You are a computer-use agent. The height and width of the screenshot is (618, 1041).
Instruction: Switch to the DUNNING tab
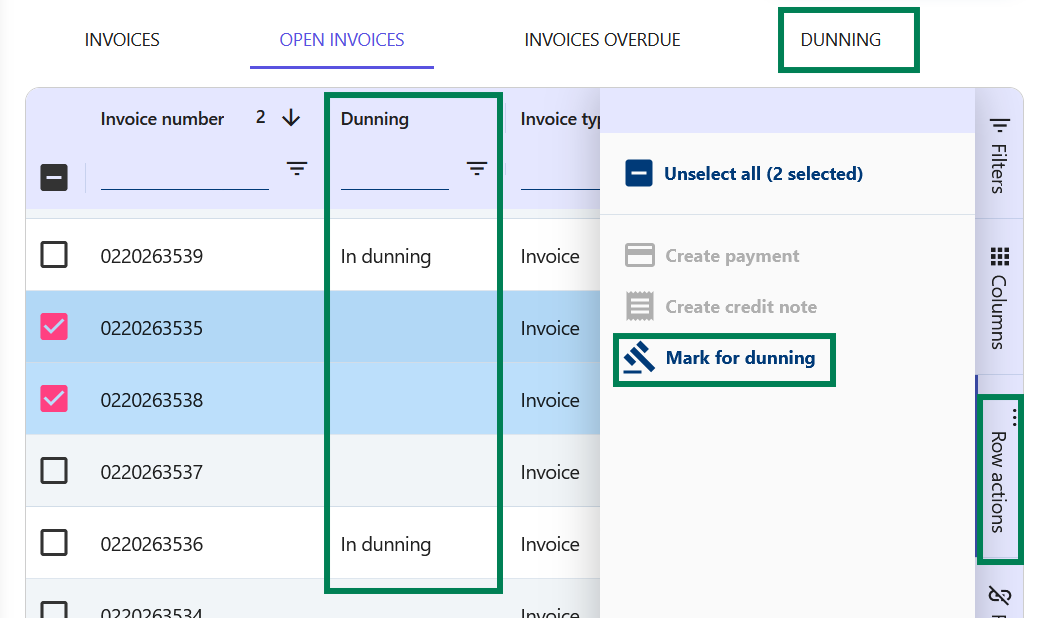coord(840,40)
